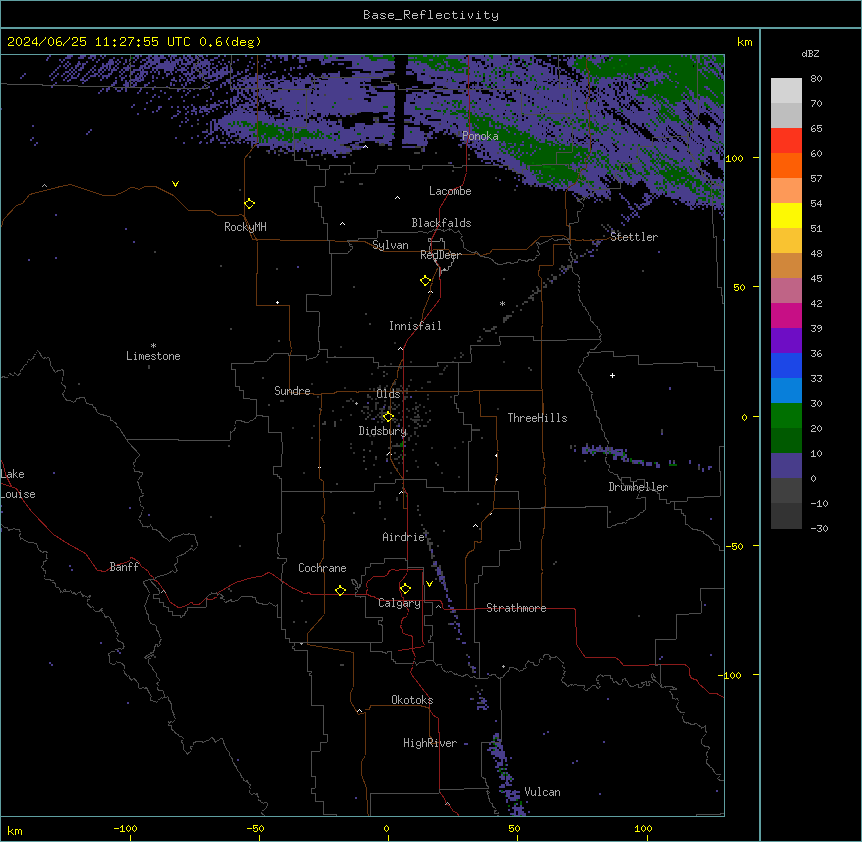Select the royal blue 36 dBZ legend swatch
This screenshot has width=862, height=842.
786,365
